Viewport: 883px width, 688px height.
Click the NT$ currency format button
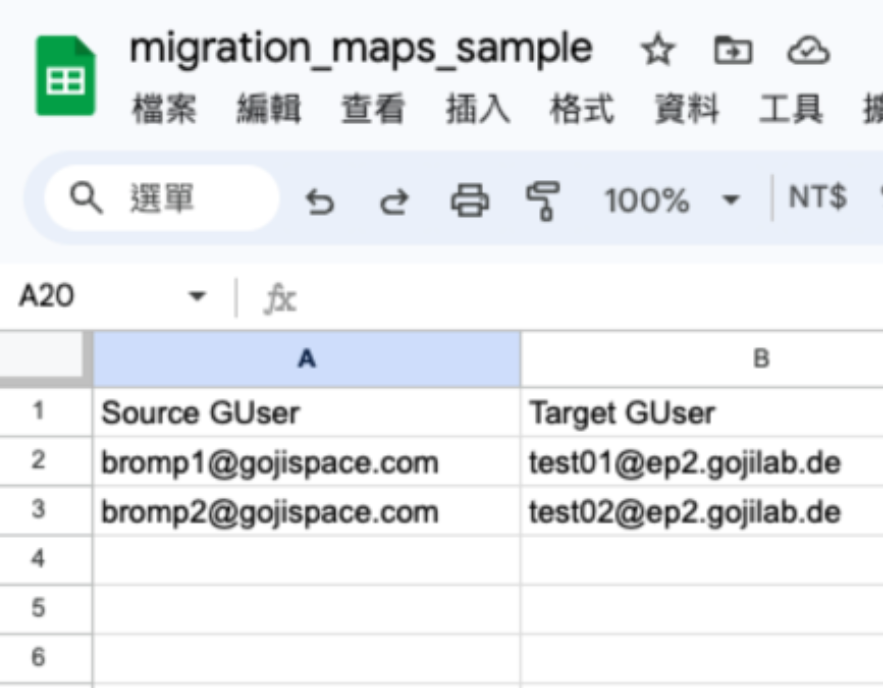(817, 198)
